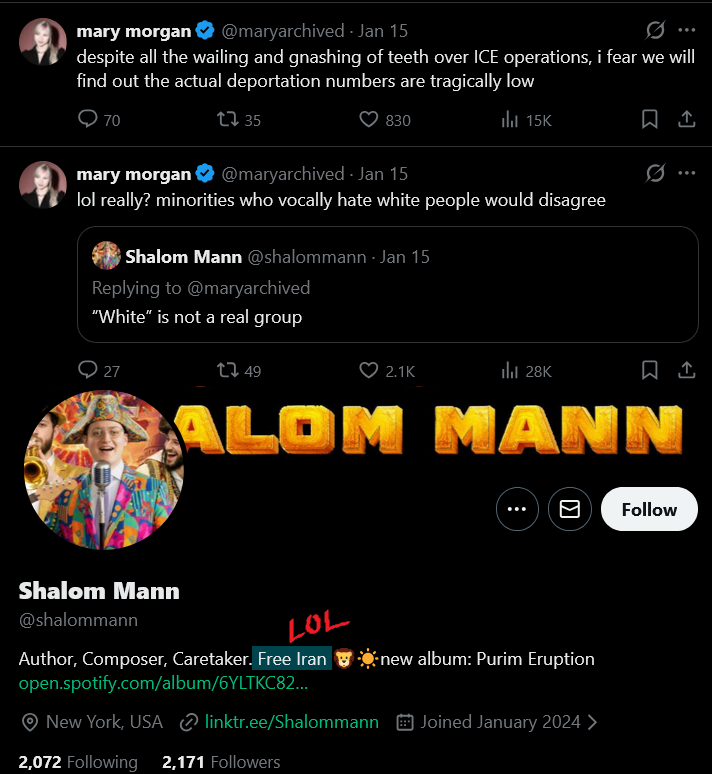Message Shalom Mann via envelope icon
The height and width of the screenshot is (774, 712).
[569, 509]
